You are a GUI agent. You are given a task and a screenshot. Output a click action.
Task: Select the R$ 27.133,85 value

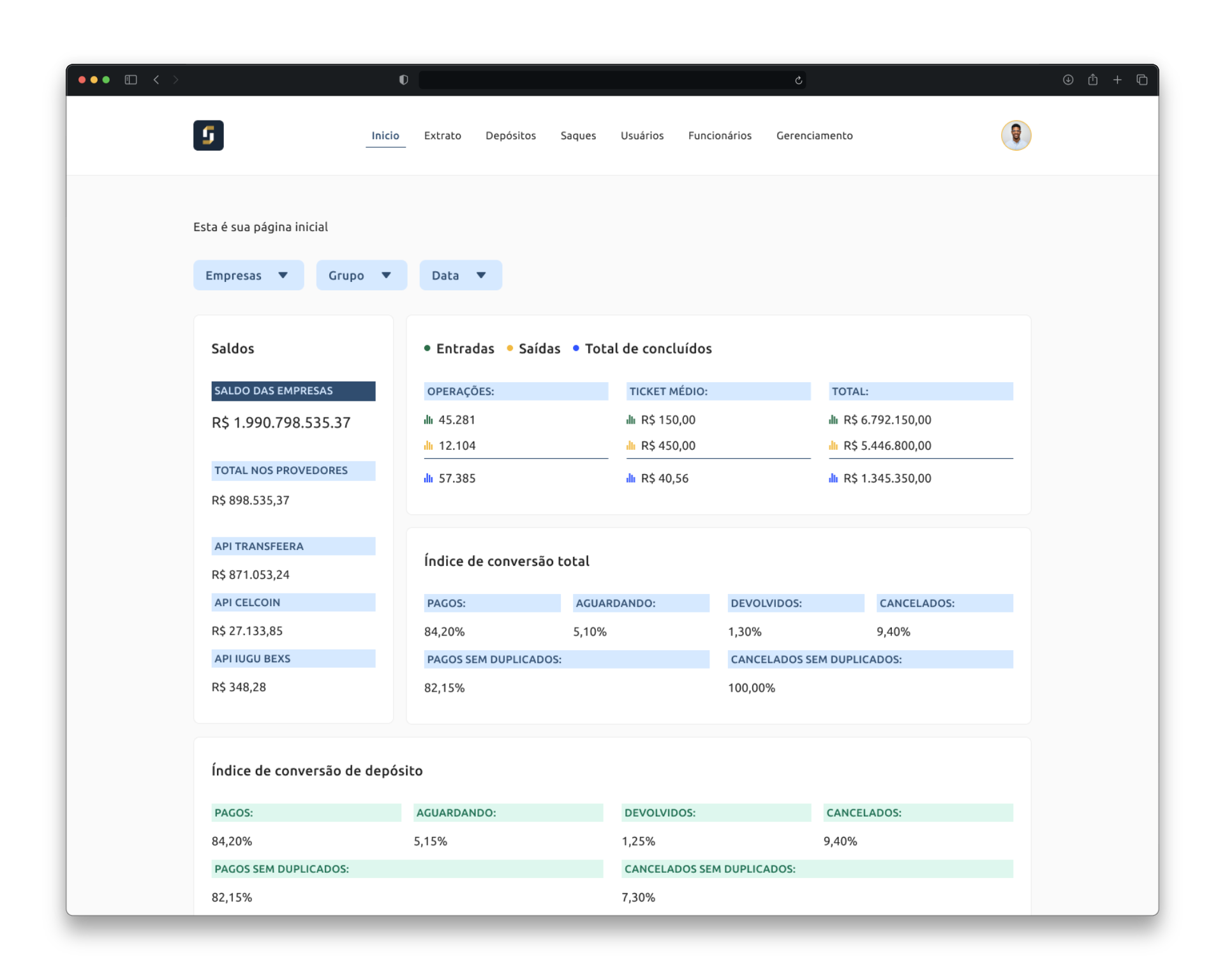coord(247,631)
